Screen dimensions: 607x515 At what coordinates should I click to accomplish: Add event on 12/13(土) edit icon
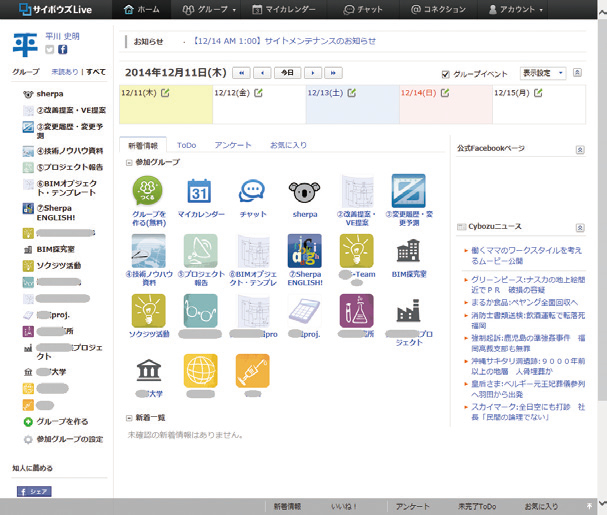coord(352,93)
